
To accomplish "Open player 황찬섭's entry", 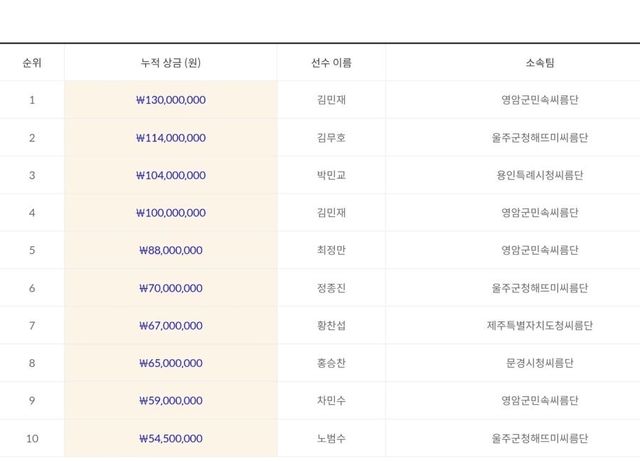I will pyautogui.click(x=332, y=325).
